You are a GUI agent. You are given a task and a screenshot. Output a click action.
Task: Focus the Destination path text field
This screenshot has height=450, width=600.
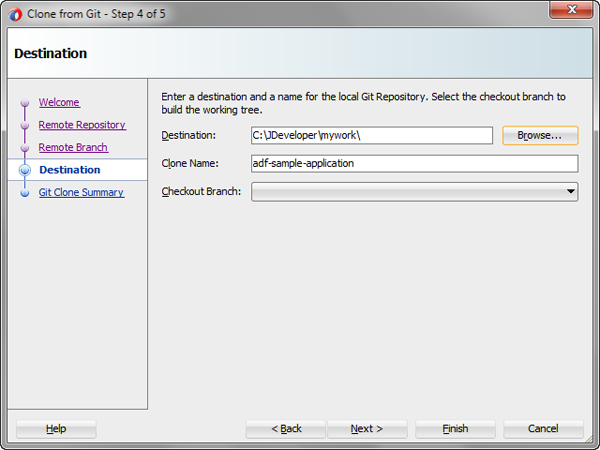pyautogui.click(x=372, y=135)
